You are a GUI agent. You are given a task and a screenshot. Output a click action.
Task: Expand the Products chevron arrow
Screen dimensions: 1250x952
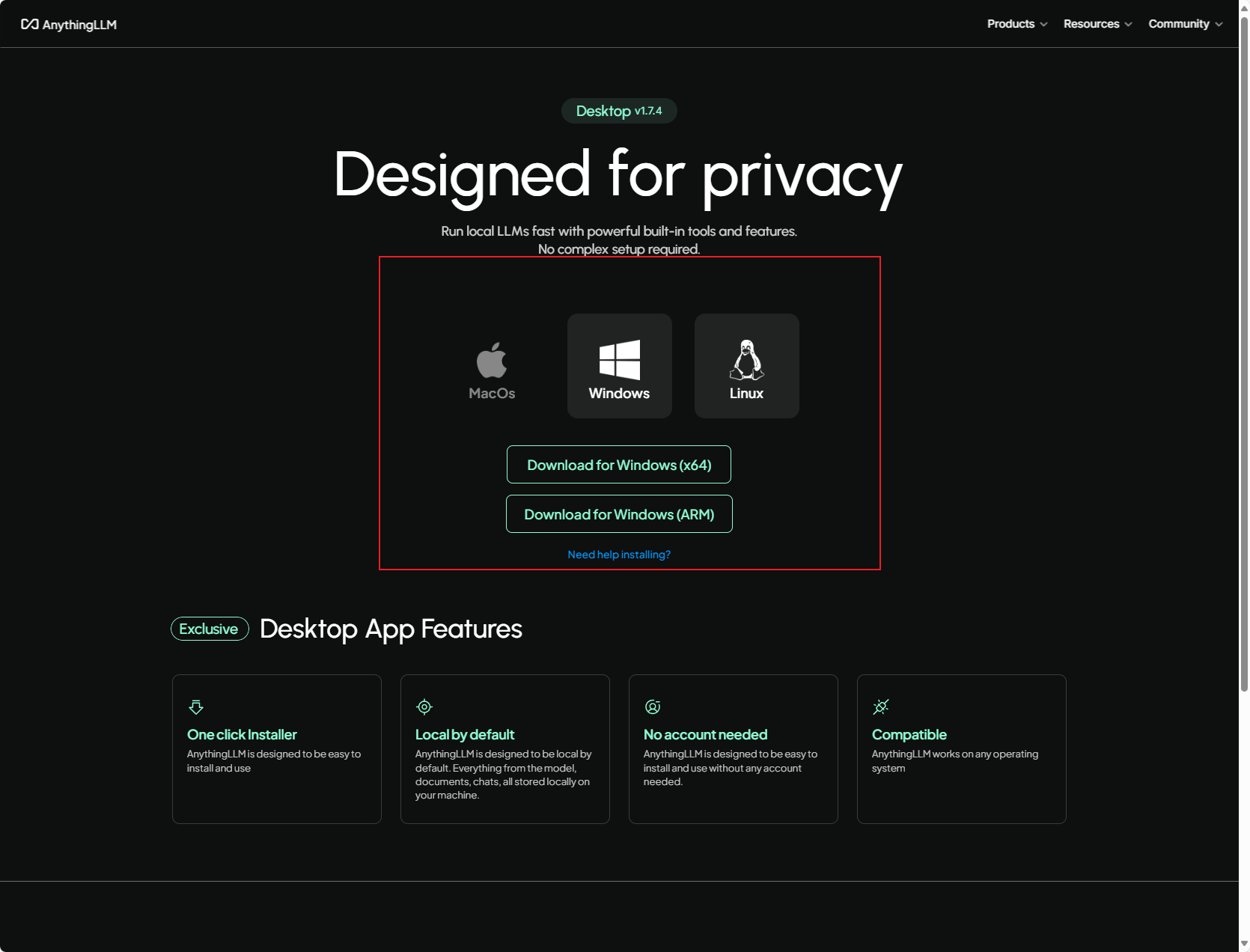[x=1043, y=25]
